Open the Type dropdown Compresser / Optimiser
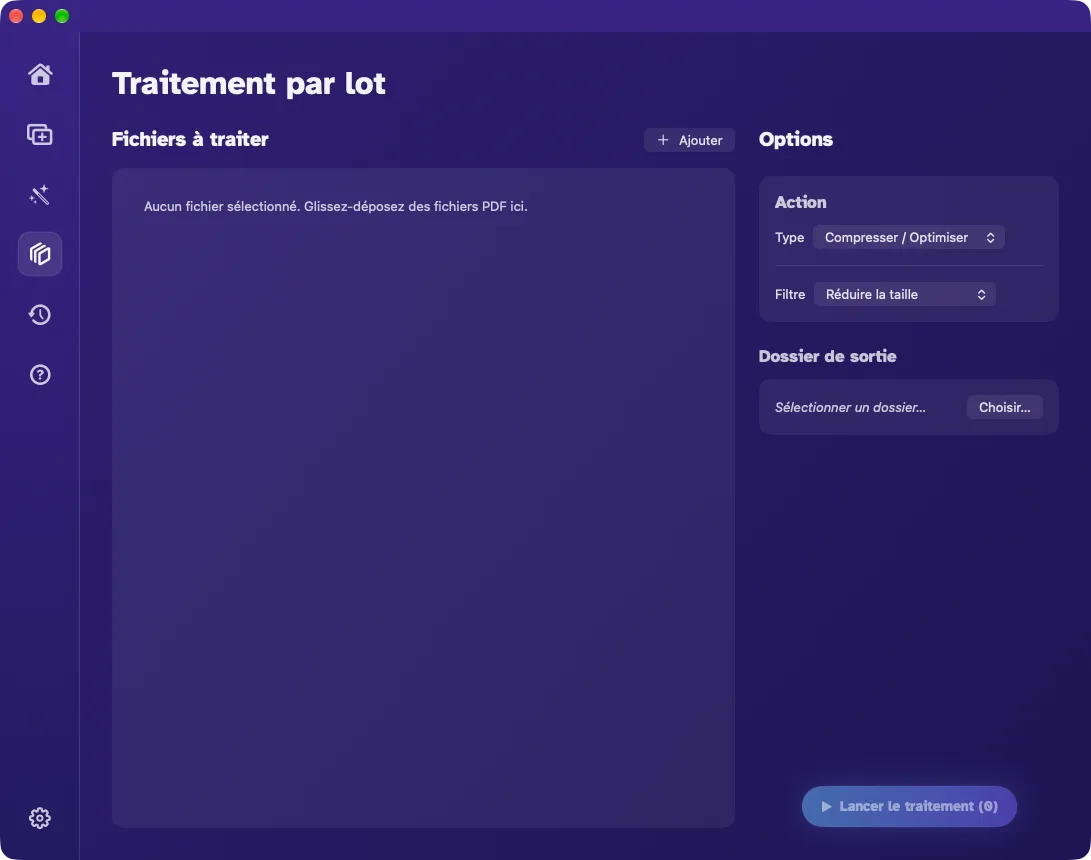1091x860 pixels. (908, 237)
